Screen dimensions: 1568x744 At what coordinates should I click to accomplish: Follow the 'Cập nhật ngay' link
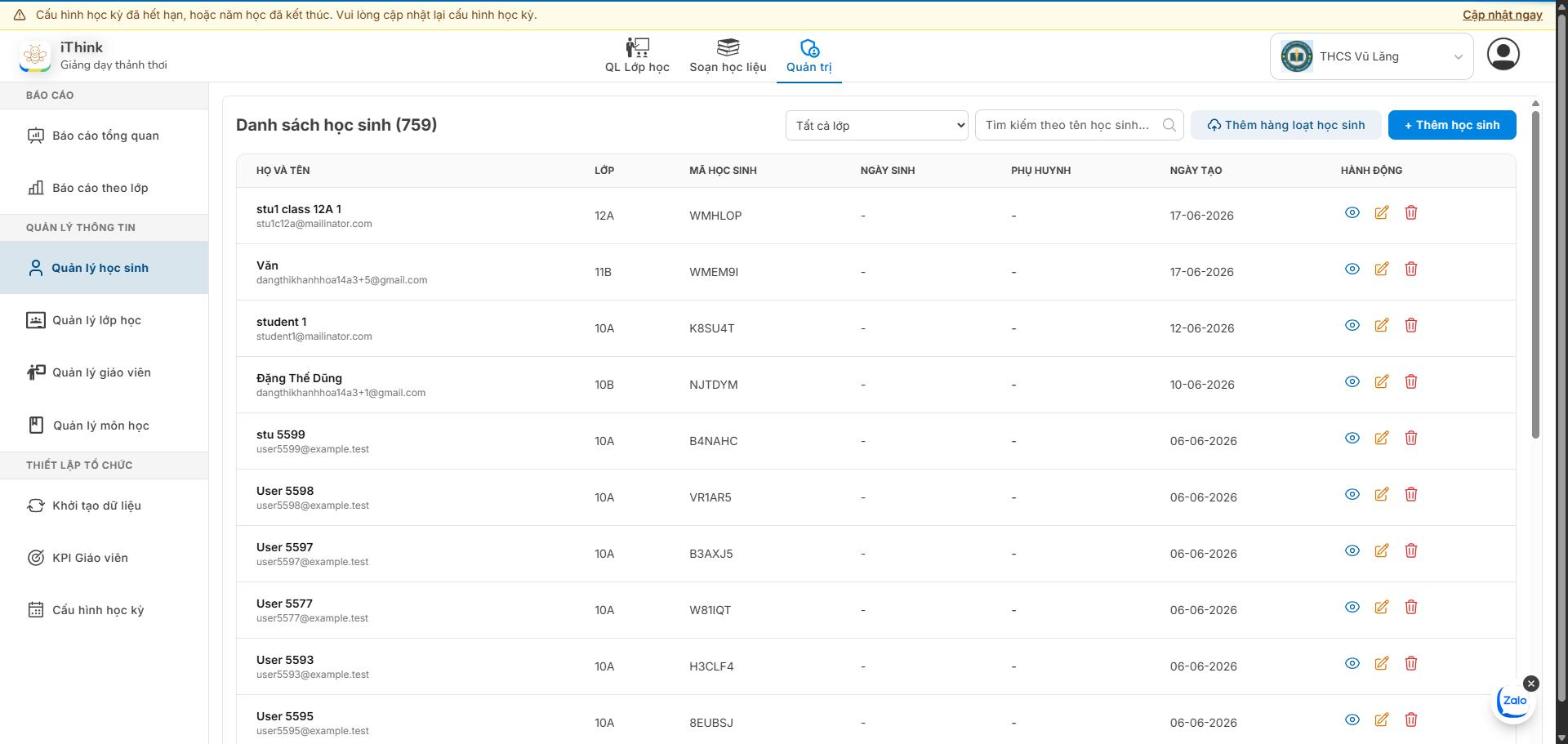[x=1502, y=15]
